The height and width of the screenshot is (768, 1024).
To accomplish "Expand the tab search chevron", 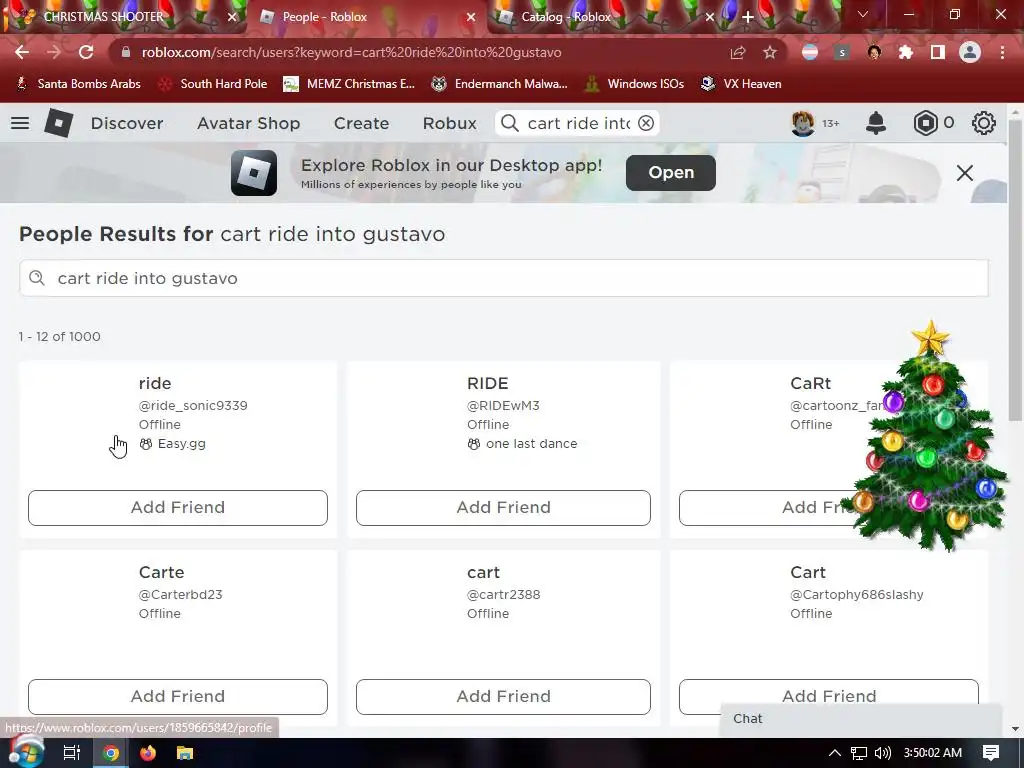I will [x=862, y=14].
